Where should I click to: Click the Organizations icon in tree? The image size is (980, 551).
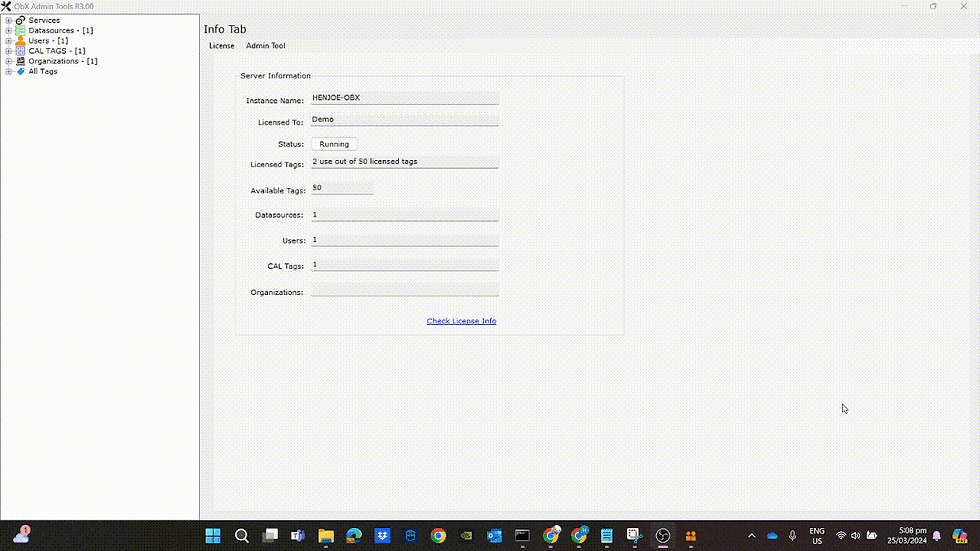pyautogui.click(x=21, y=61)
